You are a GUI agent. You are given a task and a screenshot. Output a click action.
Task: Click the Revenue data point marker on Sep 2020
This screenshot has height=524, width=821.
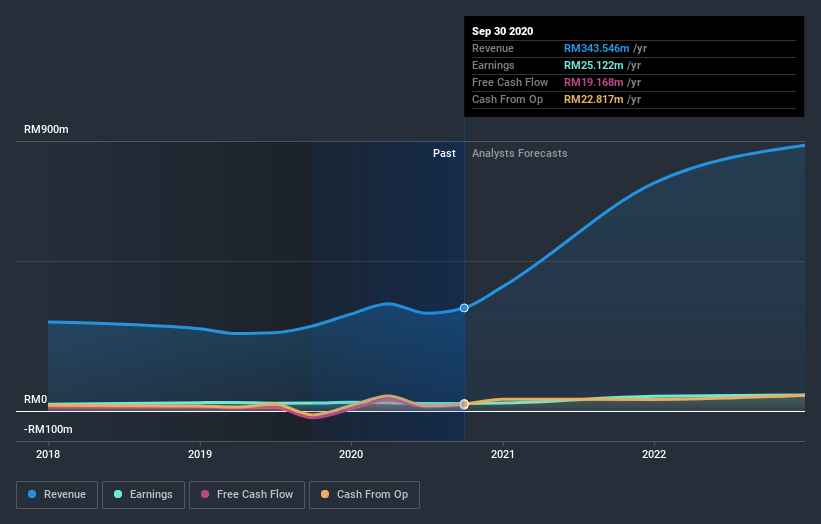pyautogui.click(x=464, y=308)
